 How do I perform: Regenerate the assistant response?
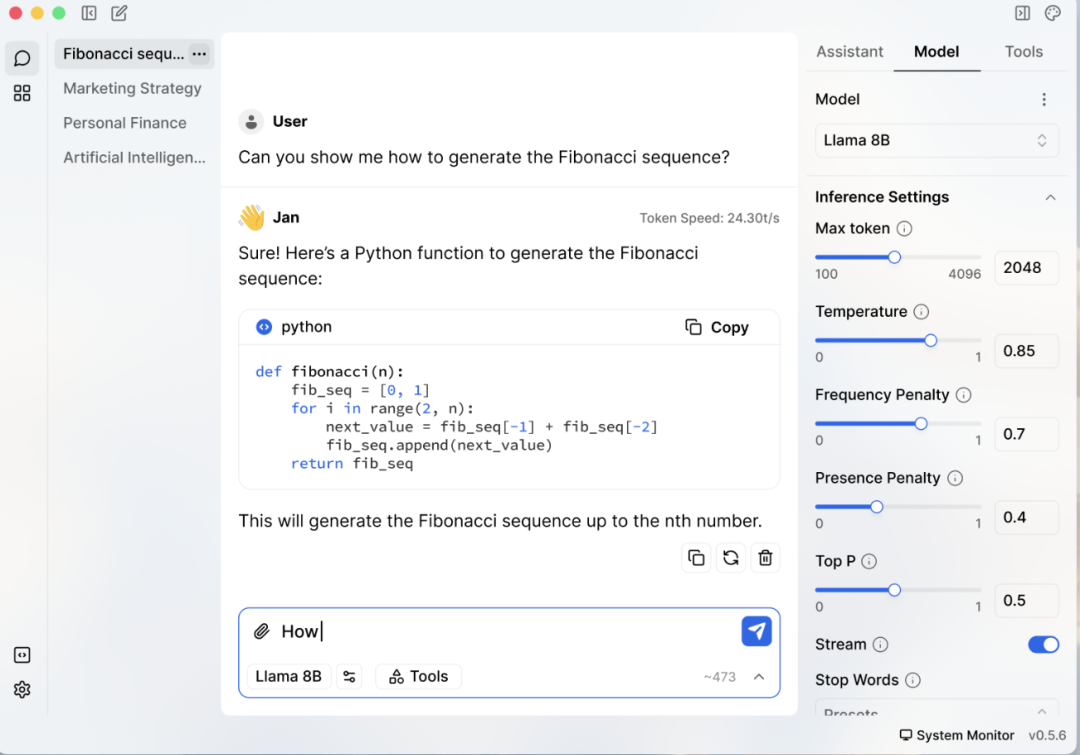[x=731, y=557]
